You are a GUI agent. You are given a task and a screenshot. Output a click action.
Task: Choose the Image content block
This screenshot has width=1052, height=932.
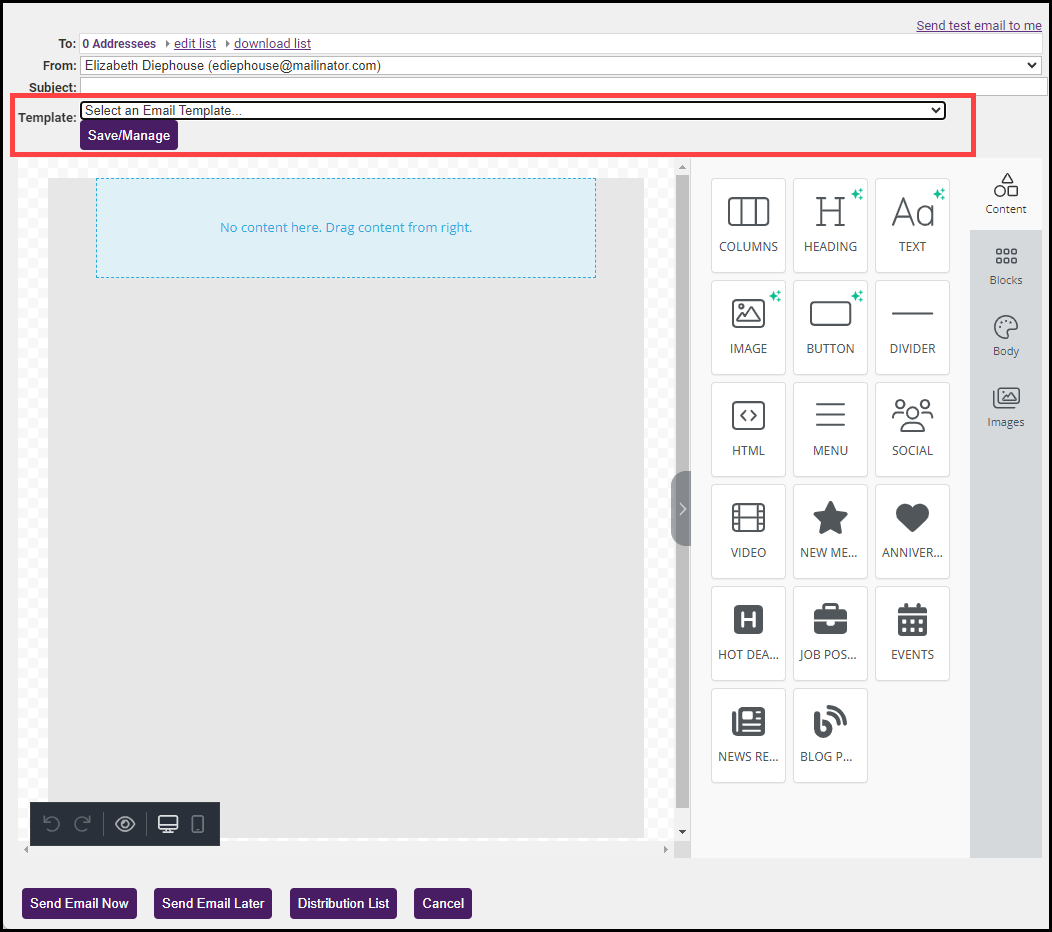coord(748,327)
